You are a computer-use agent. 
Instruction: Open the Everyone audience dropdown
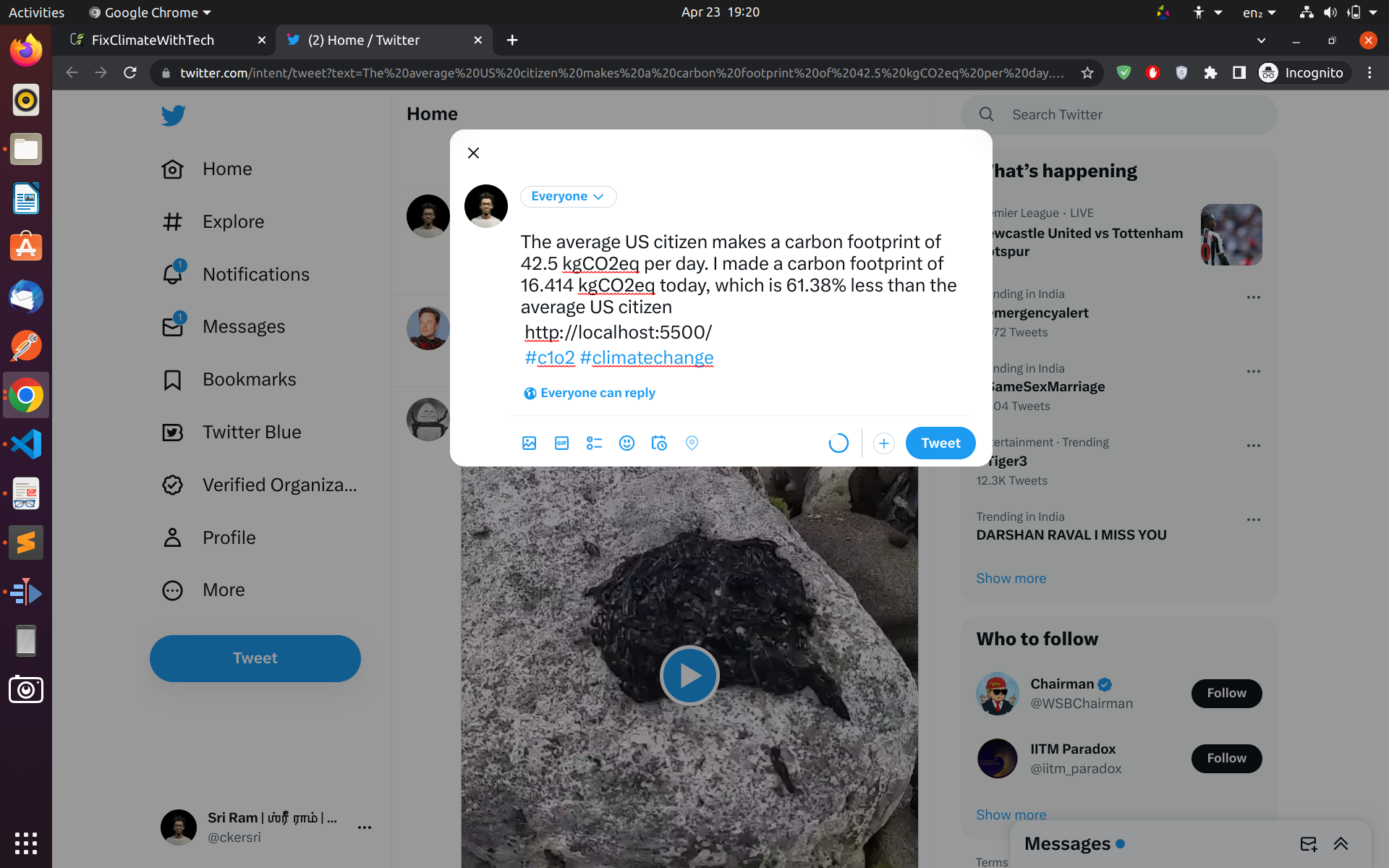[x=568, y=197]
